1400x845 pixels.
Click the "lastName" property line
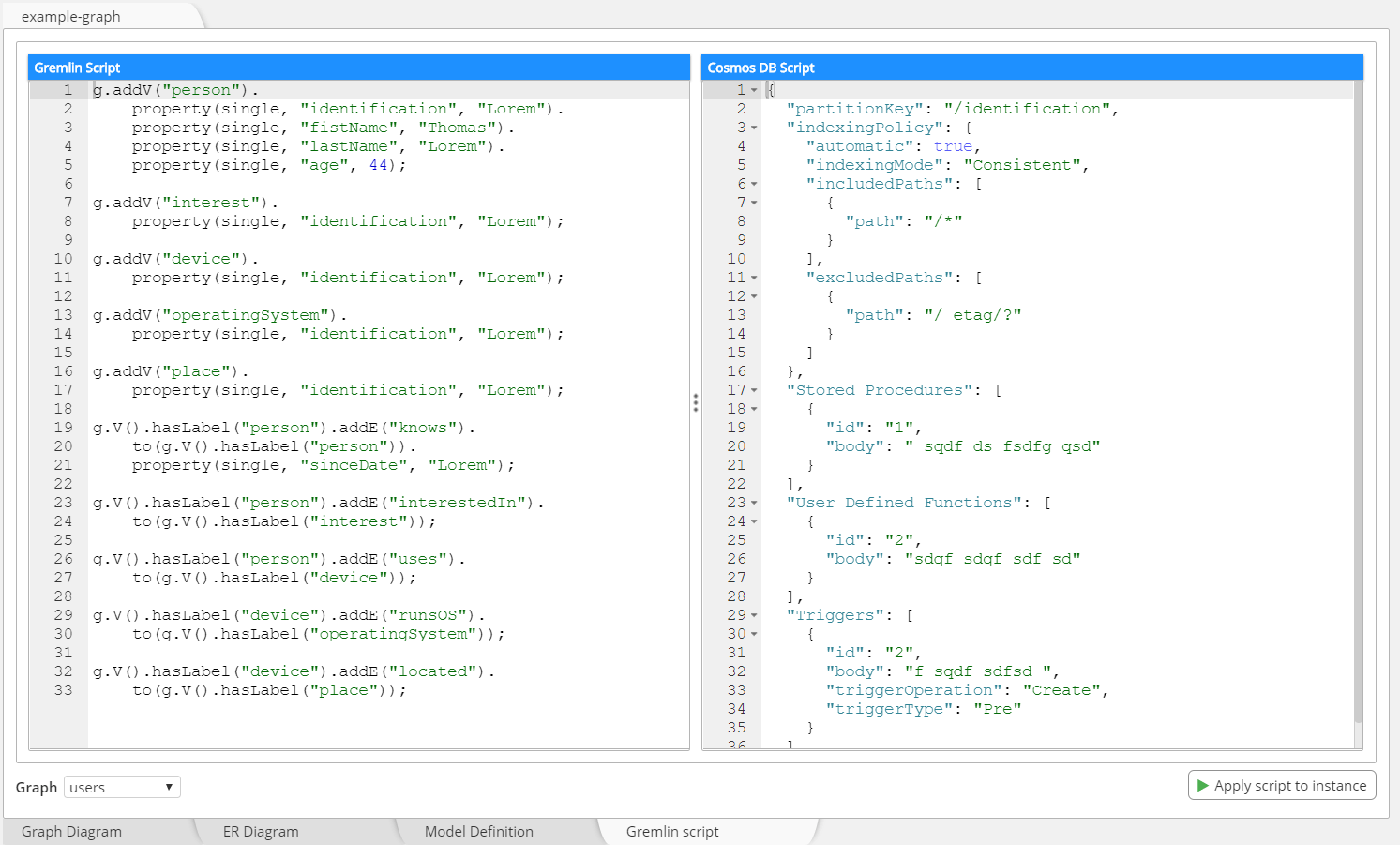point(319,146)
